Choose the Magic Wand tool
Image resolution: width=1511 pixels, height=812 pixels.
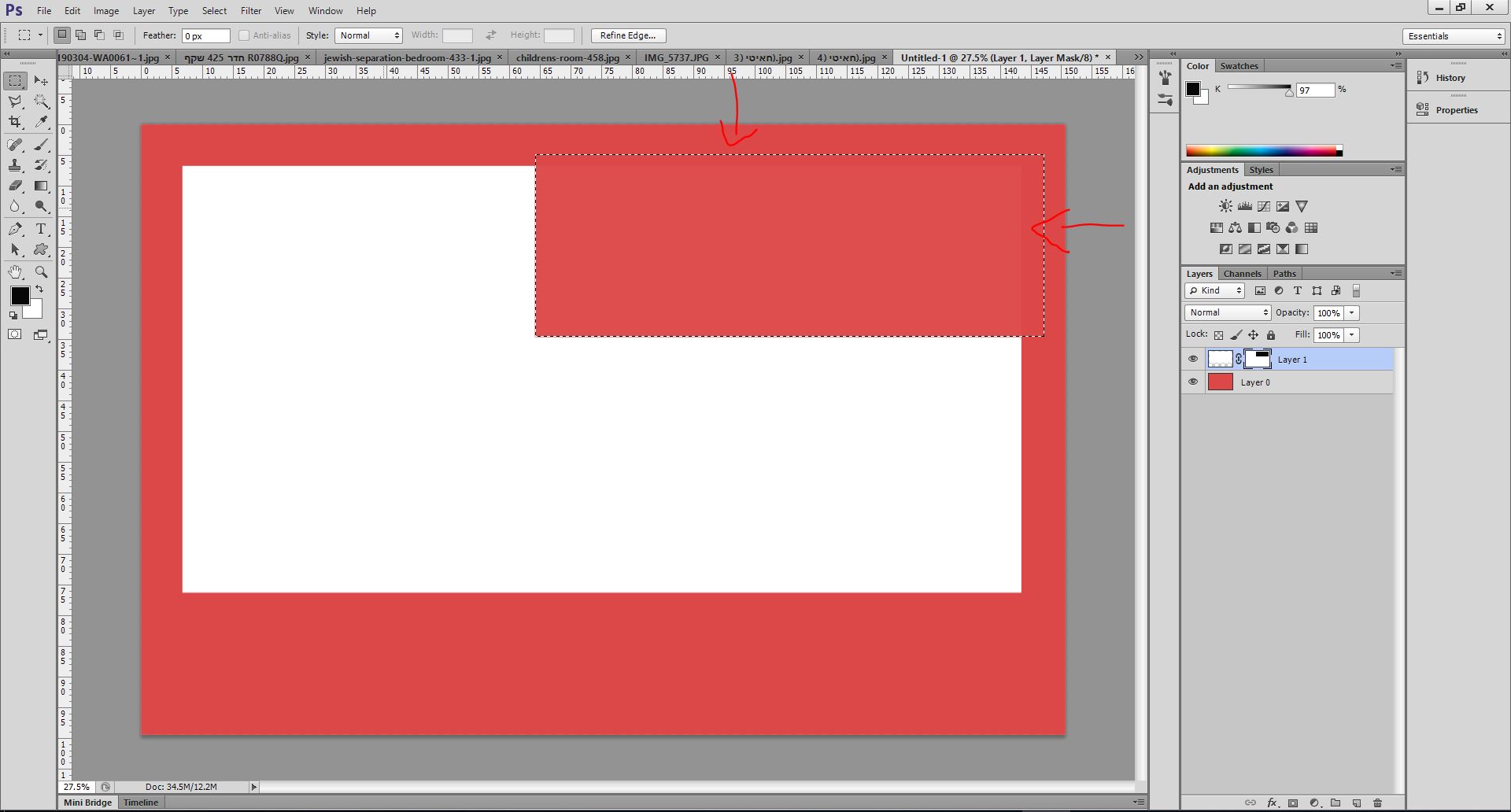pos(41,101)
